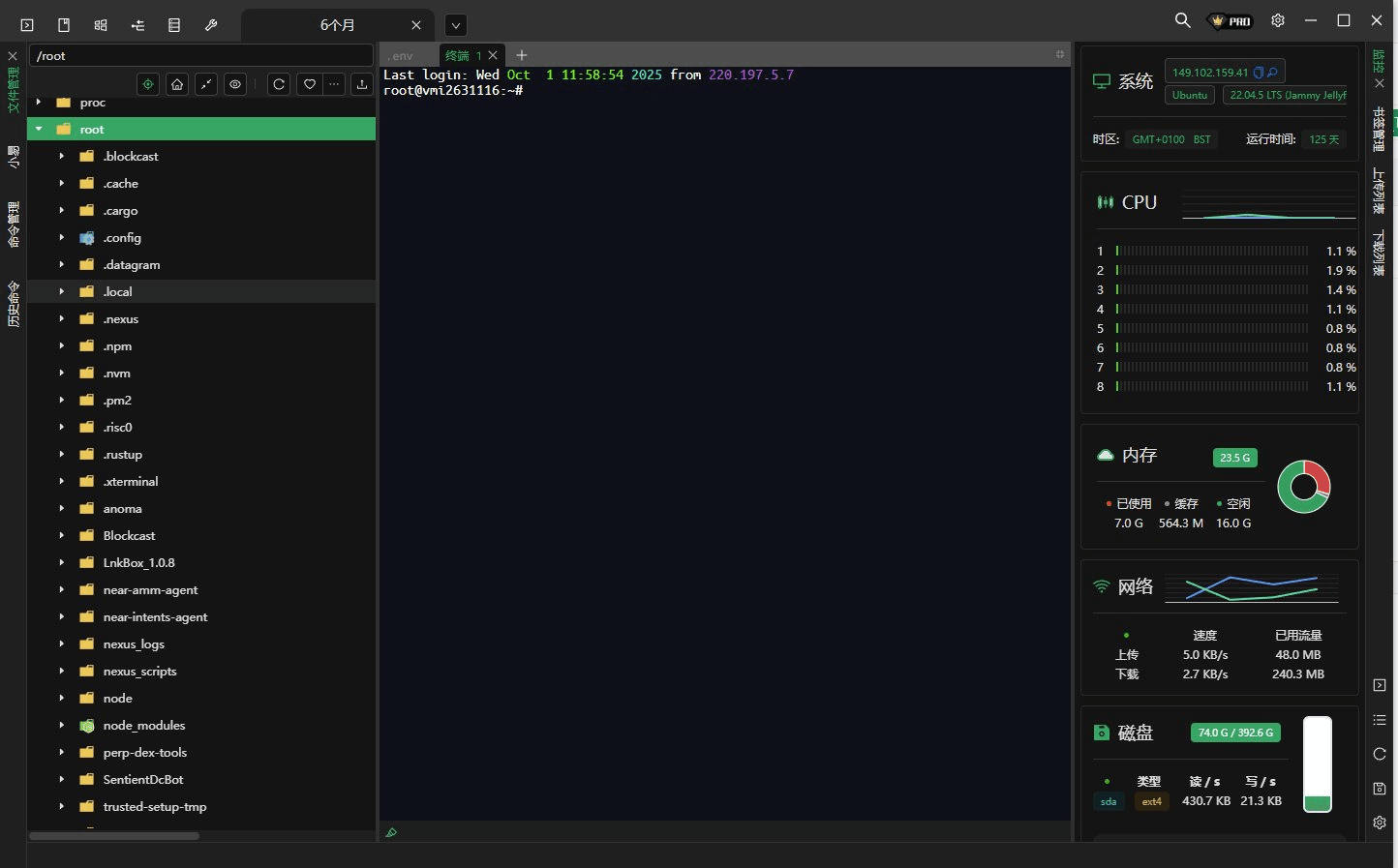Click the wrench tools icon in top toolbar
This screenshot has width=1398, height=868.
(x=211, y=25)
